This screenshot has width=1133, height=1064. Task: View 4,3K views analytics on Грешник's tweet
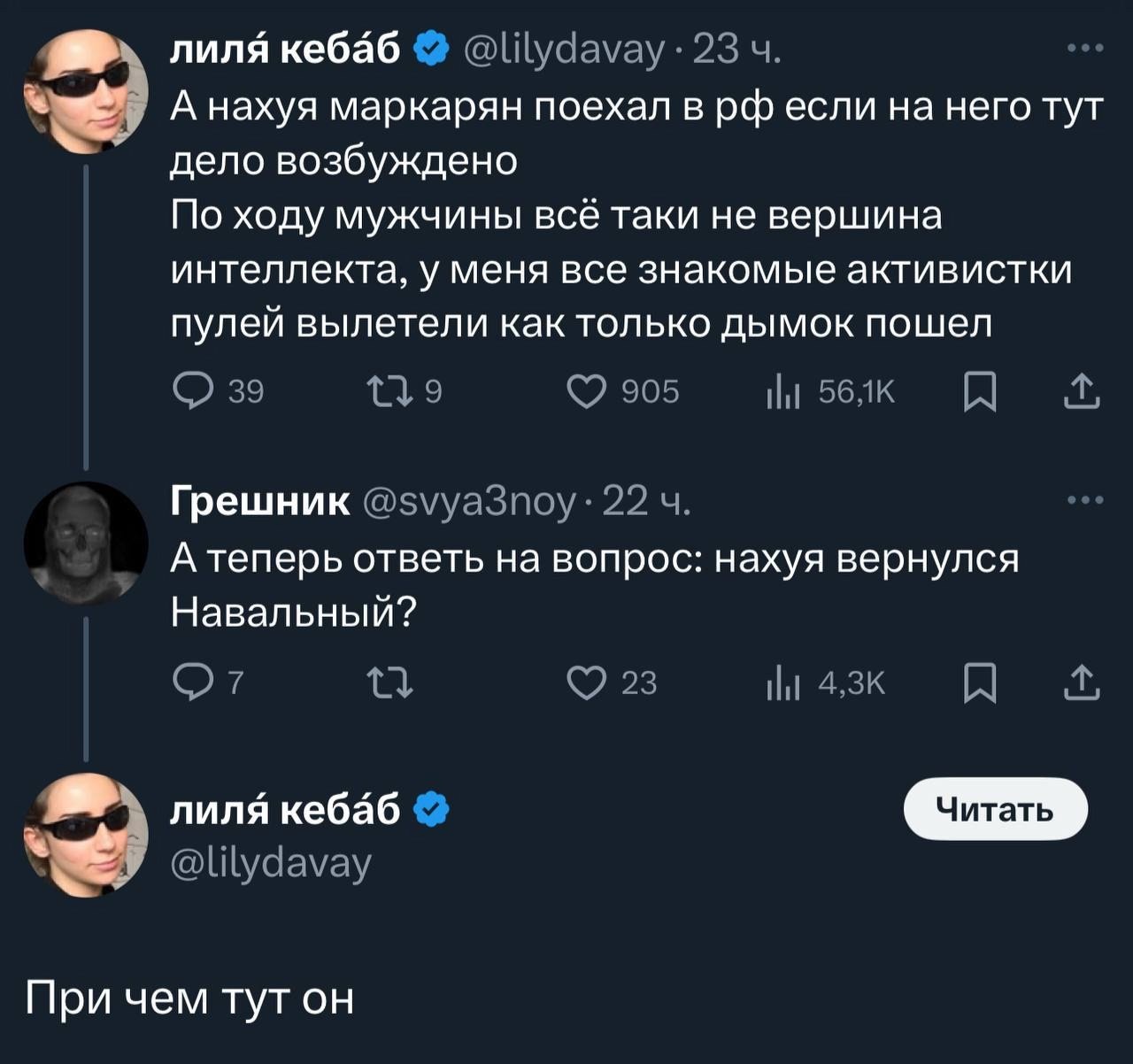click(x=783, y=682)
